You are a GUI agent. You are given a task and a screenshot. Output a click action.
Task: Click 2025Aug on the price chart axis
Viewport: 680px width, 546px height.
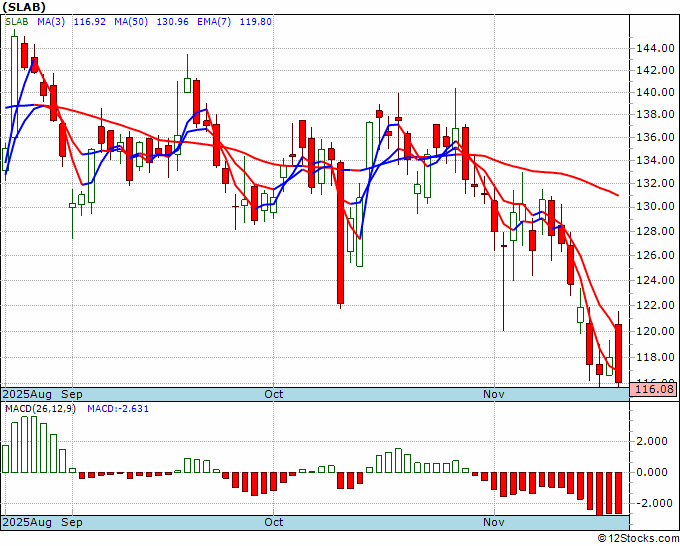(x=27, y=394)
